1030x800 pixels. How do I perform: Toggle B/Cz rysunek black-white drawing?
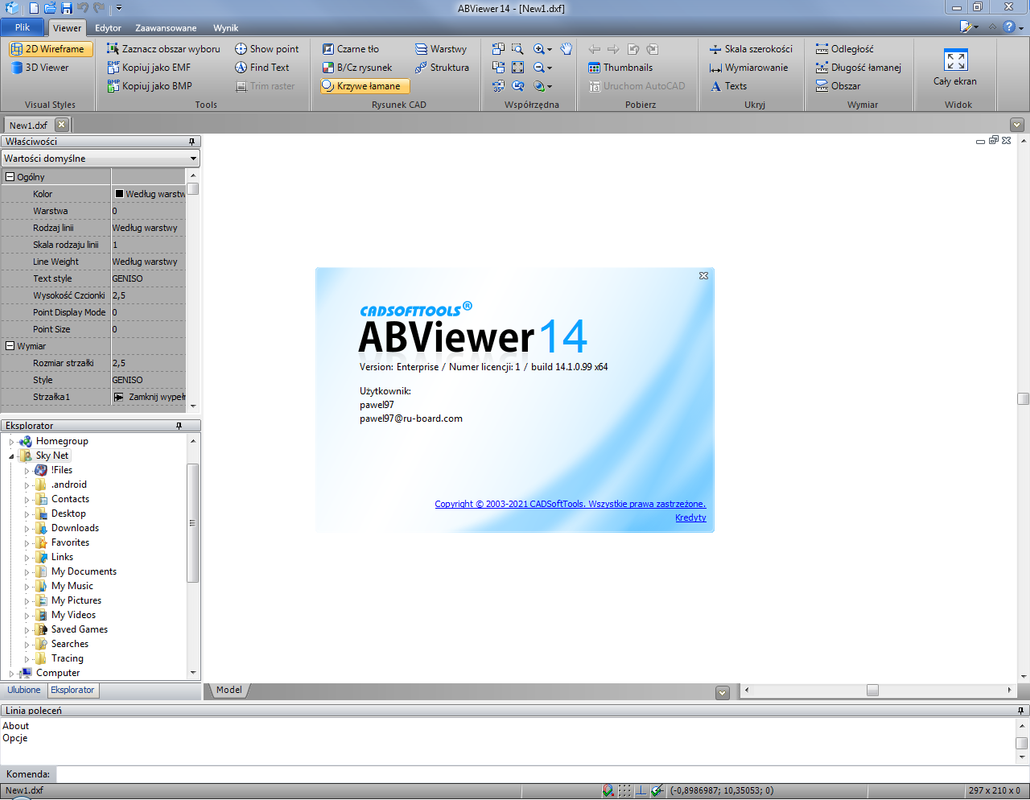tap(357, 67)
